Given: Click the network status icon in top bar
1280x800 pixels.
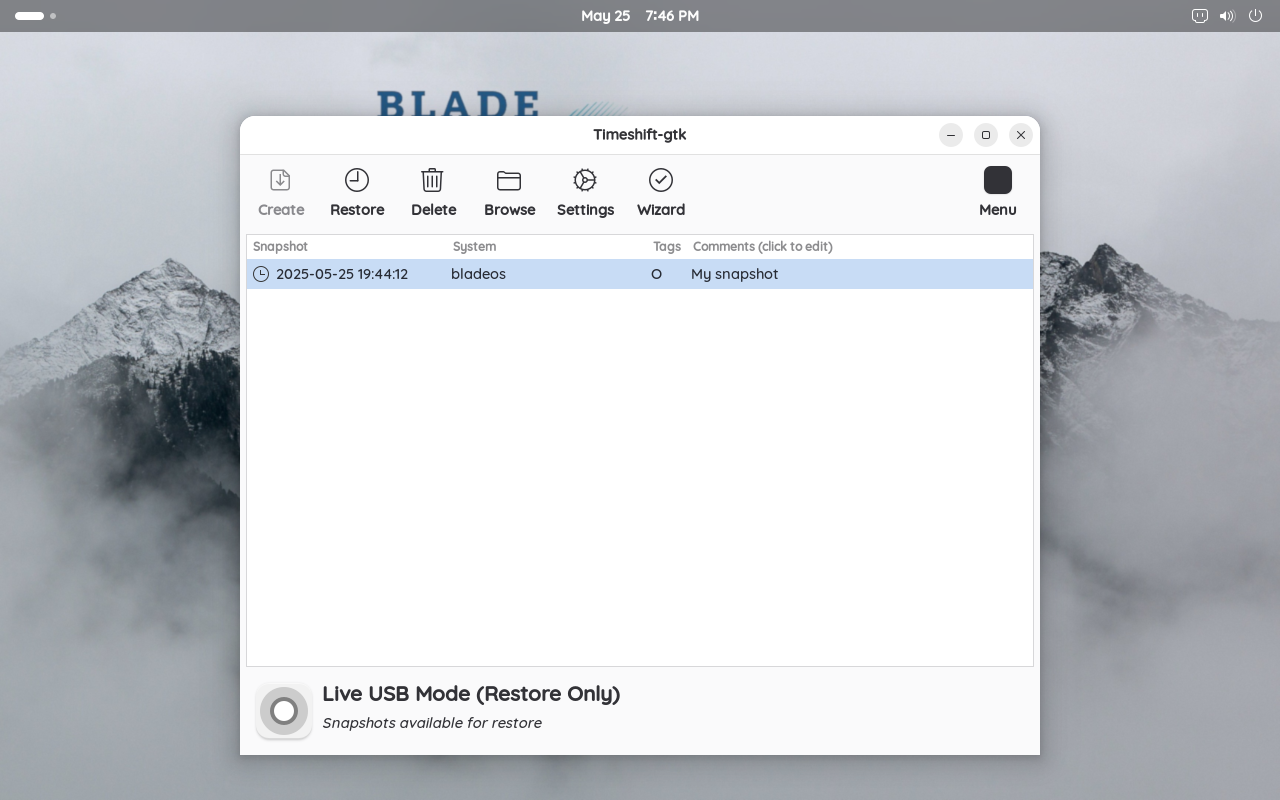Looking at the screenshot, I should coord(1200,16).
